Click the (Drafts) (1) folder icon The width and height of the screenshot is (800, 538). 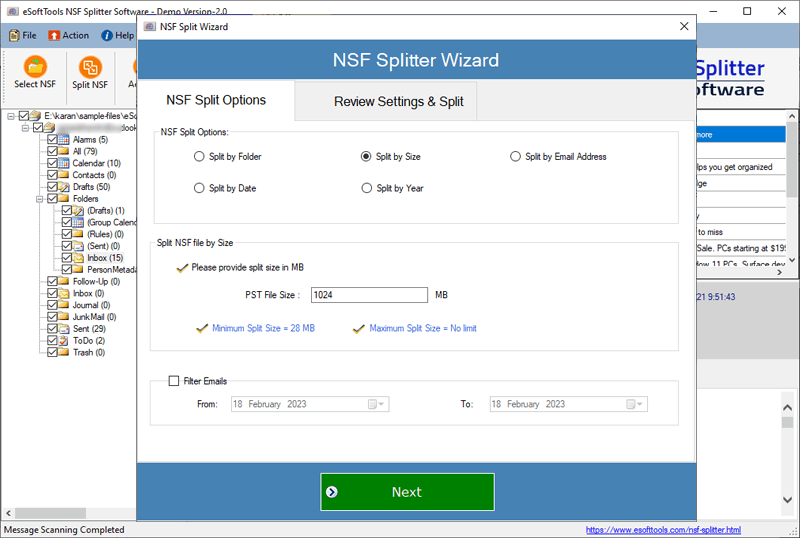point(78,210)
